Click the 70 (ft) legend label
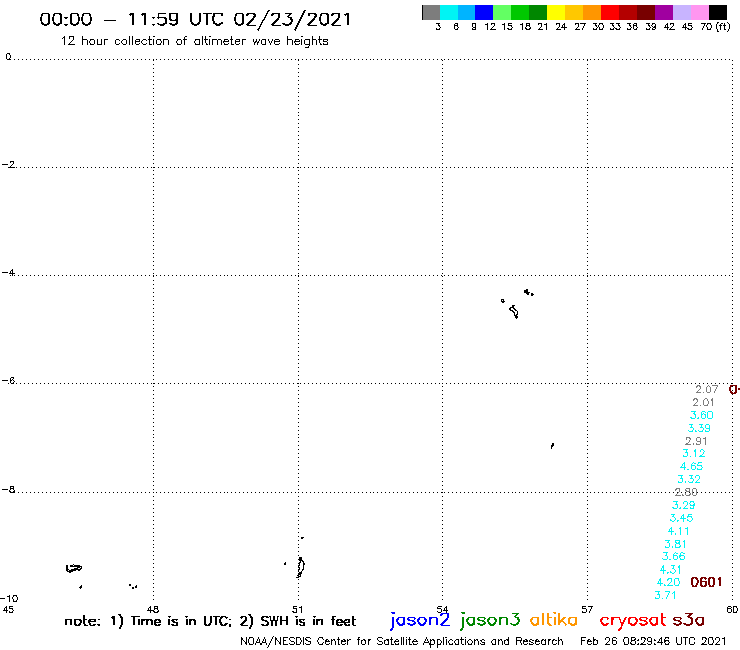The width and height of the screenshot is (740, 650). (715, 26)
